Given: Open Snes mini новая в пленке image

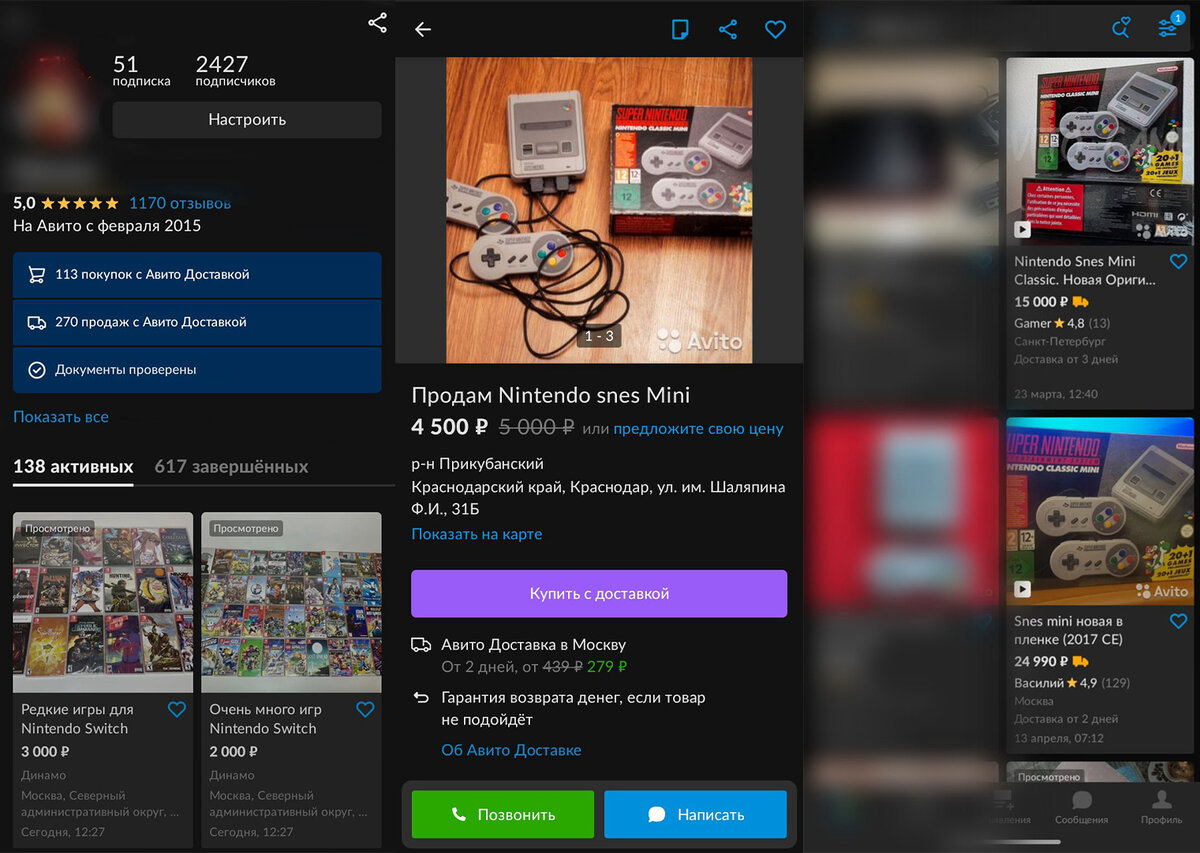Looking at the screenshot, I should (1100, 511).
